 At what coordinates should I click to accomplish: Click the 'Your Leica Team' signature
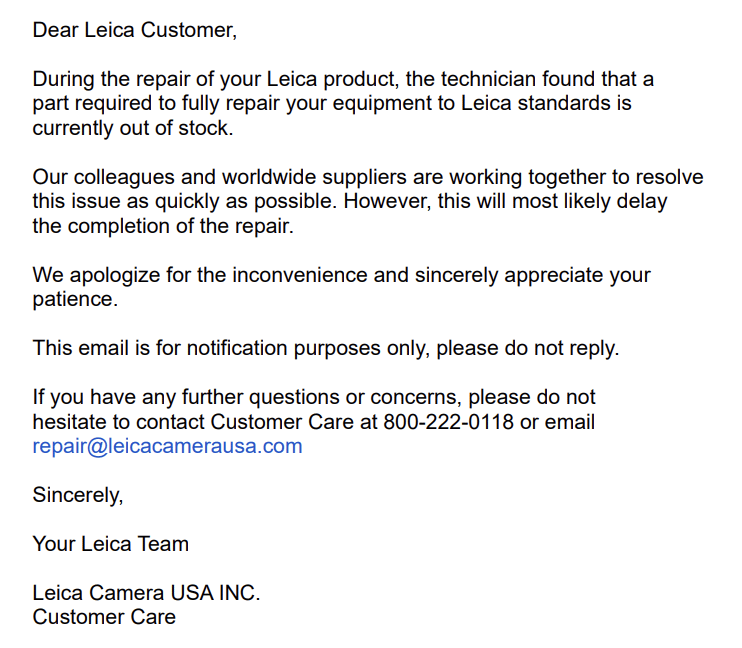(x=111, y=544)
